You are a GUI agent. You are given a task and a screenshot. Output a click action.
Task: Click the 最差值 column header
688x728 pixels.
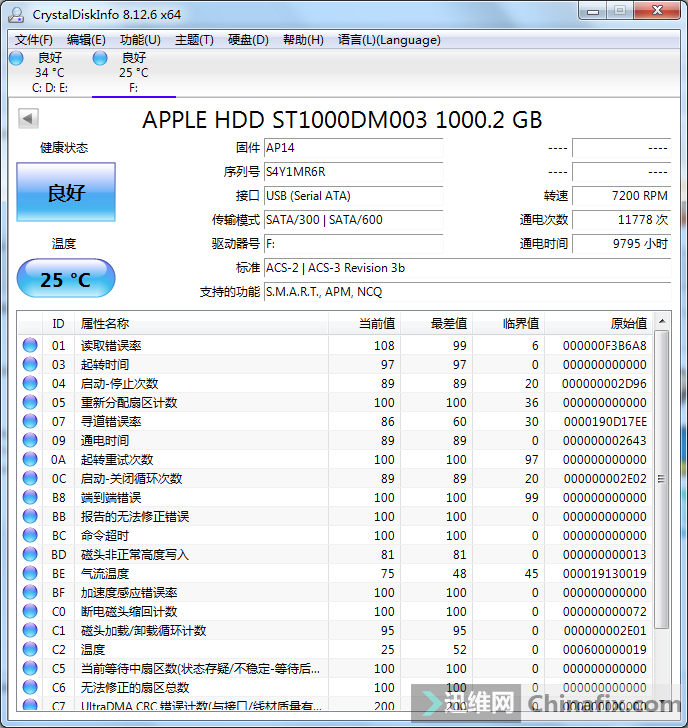[436, 324]
